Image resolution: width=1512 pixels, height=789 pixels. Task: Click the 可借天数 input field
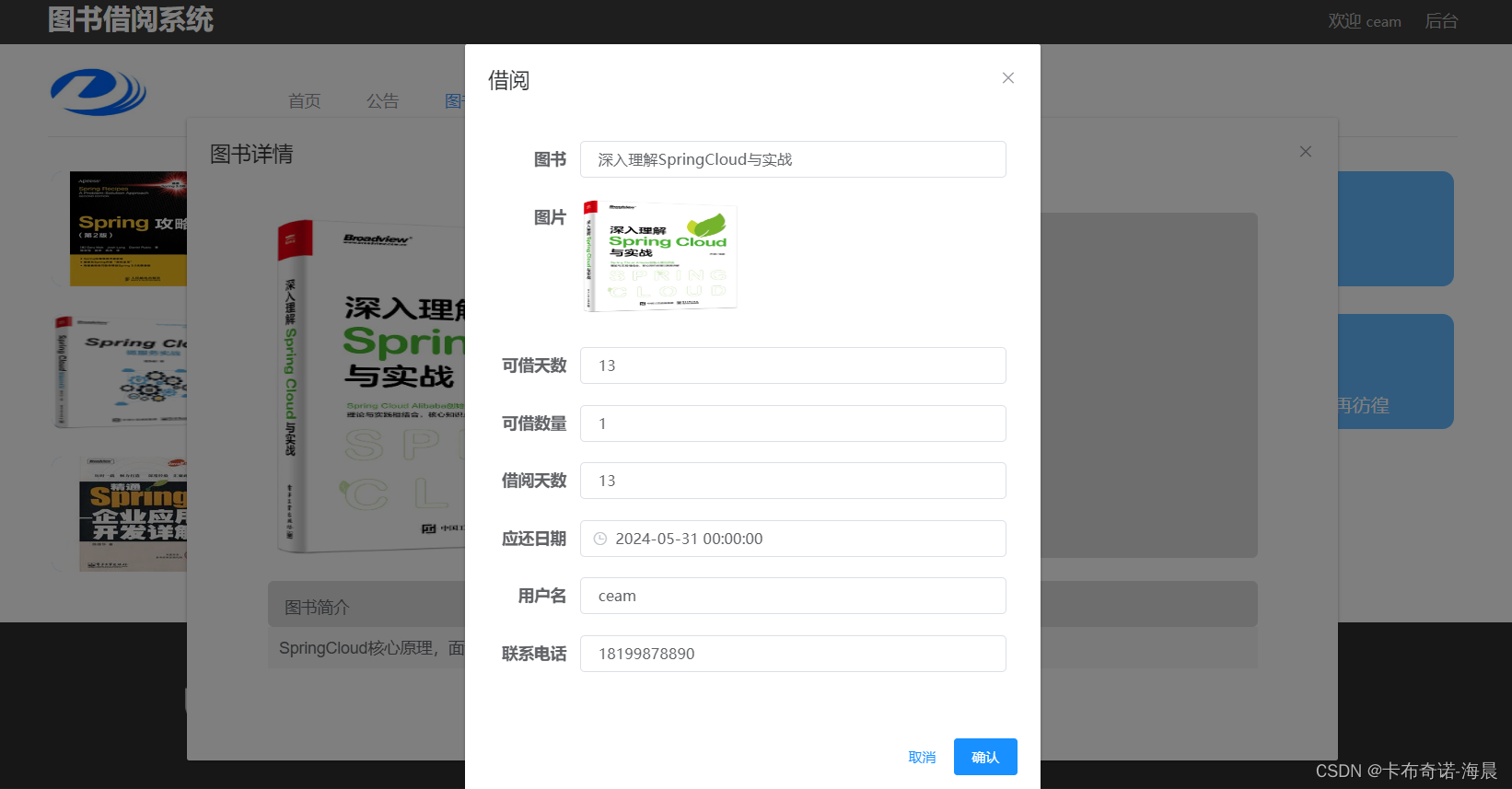[793, 365]
